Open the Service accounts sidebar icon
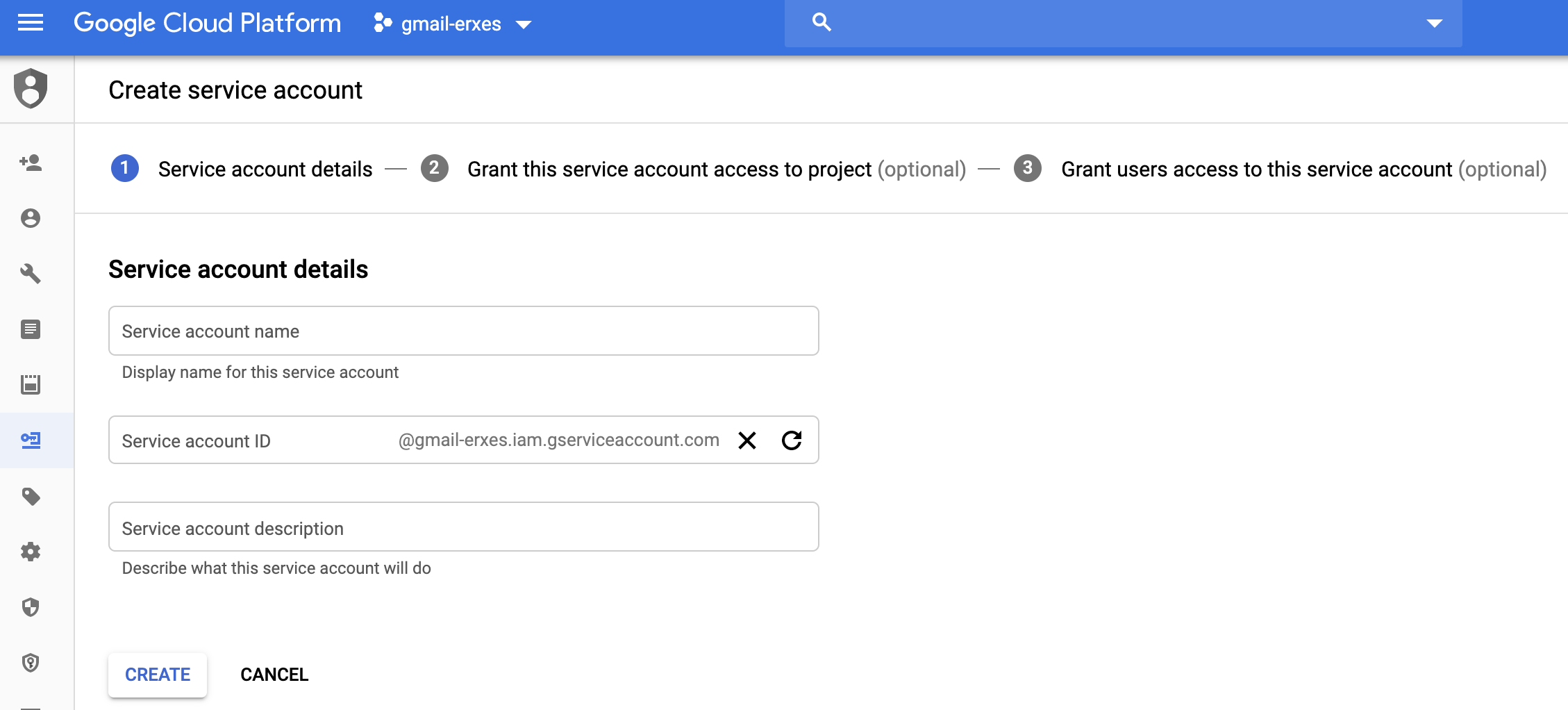The height and width of the screenshot is (710, 1568). (x=31, y=440)
